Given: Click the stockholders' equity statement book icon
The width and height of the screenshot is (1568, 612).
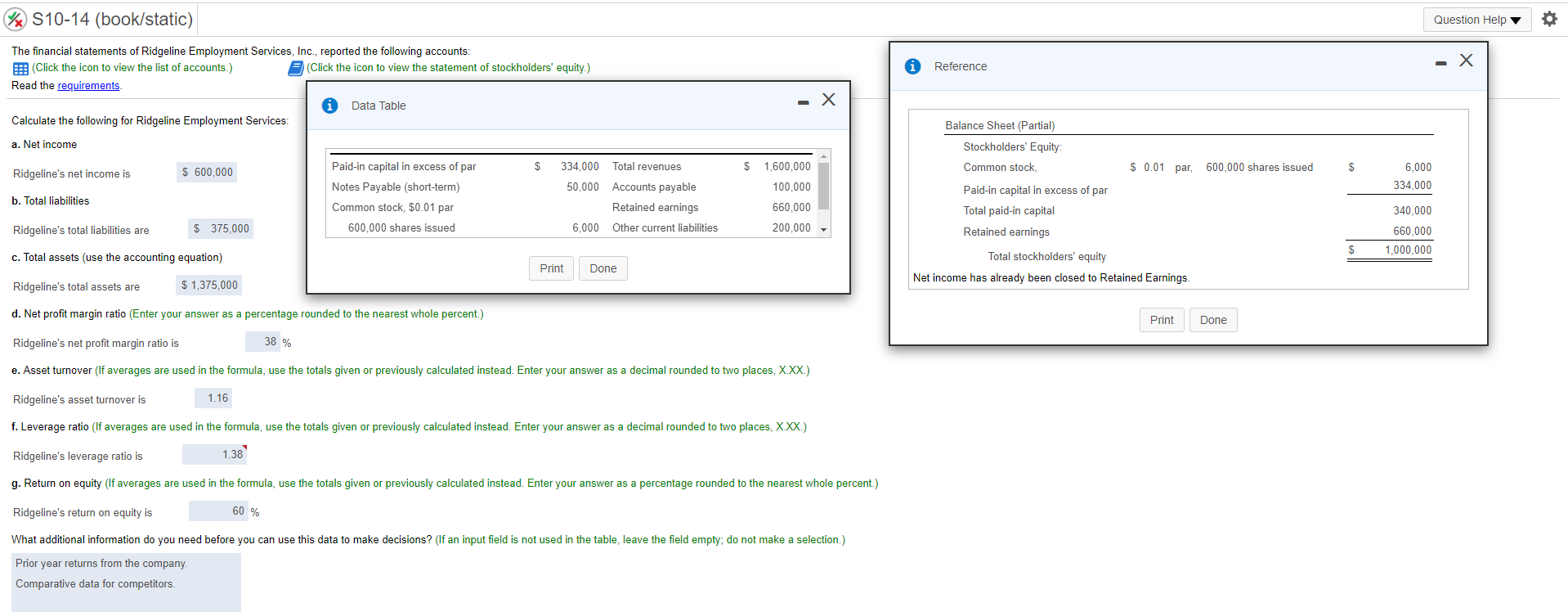Looking at the screenshot, I should 296,69.
